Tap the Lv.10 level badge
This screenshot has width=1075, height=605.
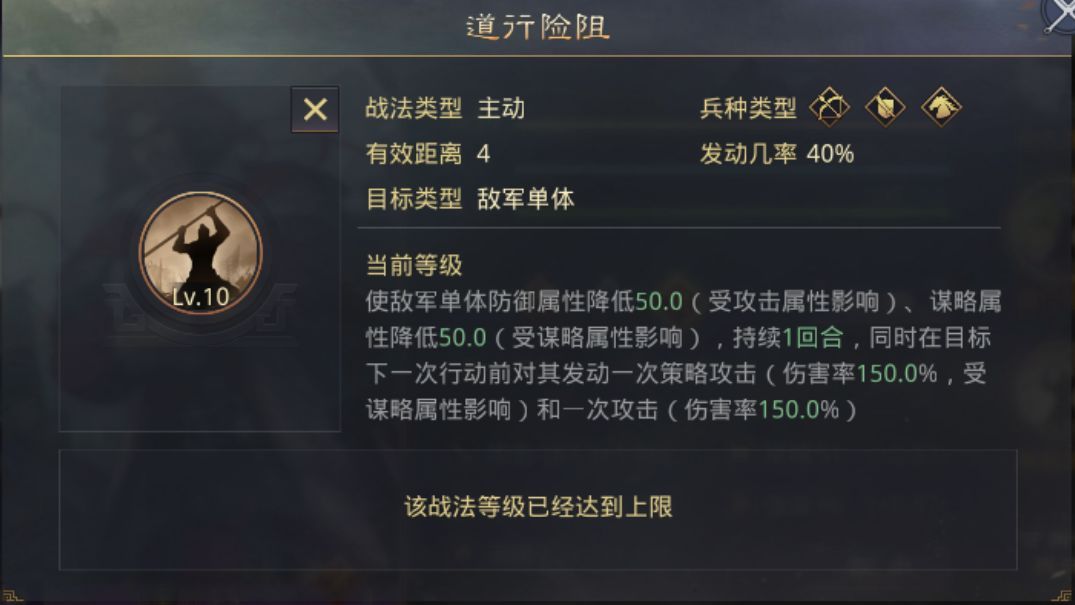click(x=200, y=297)
